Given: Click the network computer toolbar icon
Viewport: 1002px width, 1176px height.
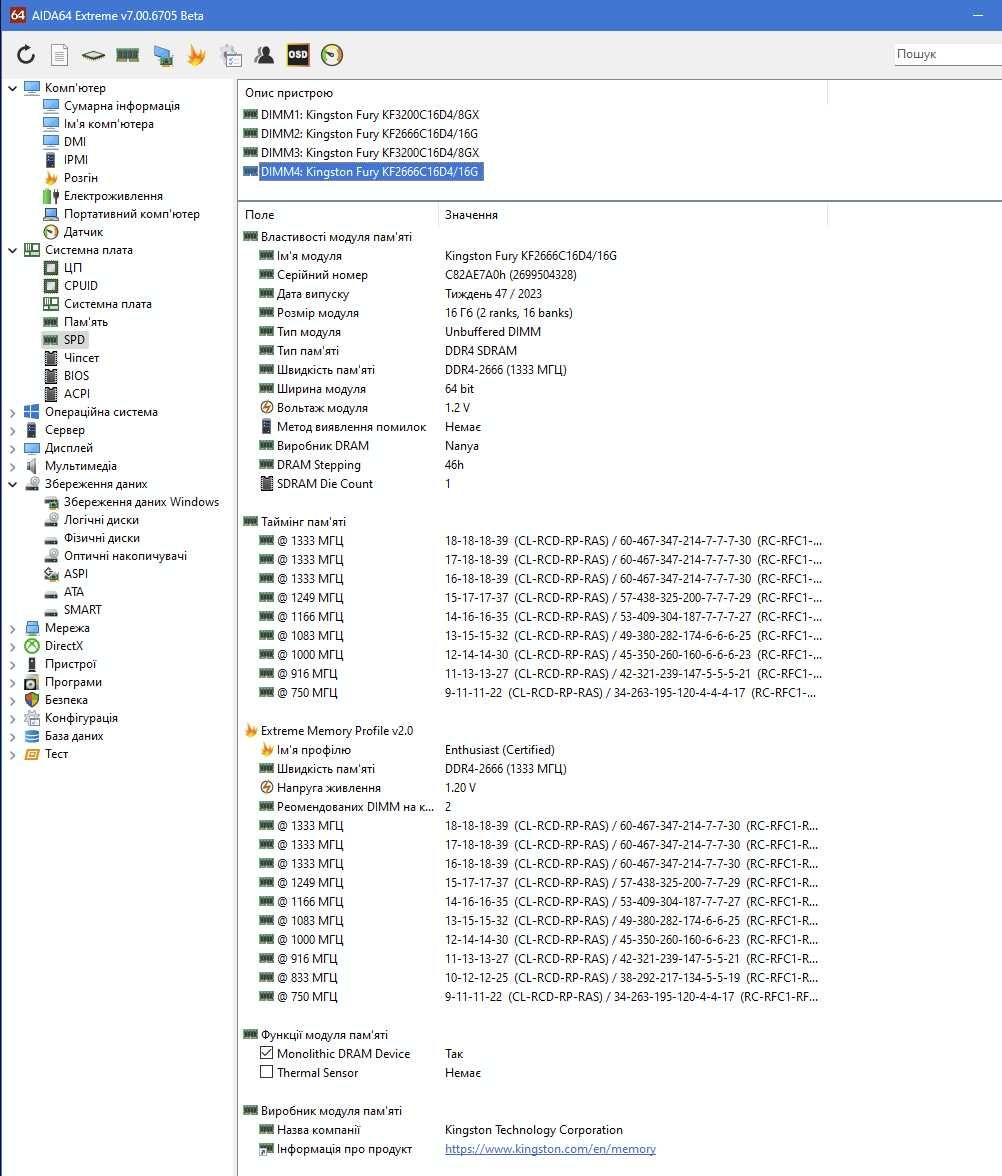Looking at the screenshot, I should tap(163, 55).
